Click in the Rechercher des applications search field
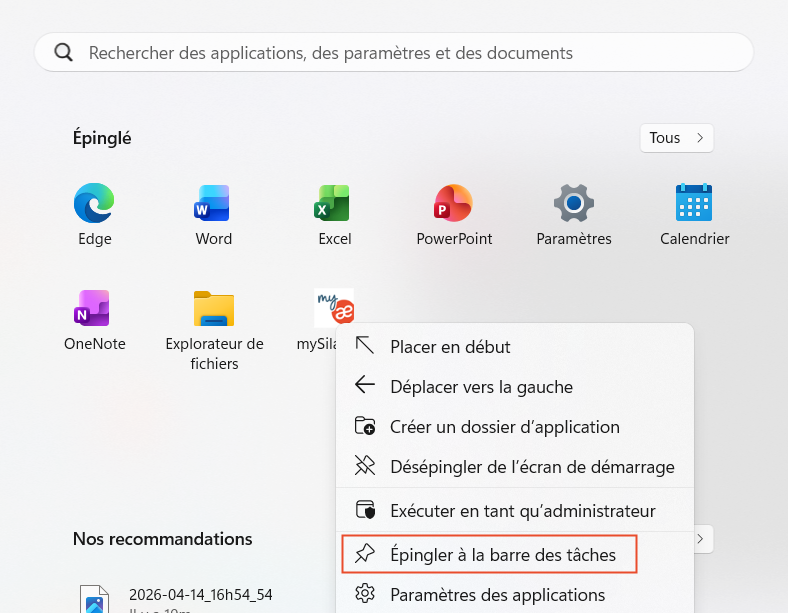Image resolution: width=788 pixels, height=613 pixels. click(394, 52)
